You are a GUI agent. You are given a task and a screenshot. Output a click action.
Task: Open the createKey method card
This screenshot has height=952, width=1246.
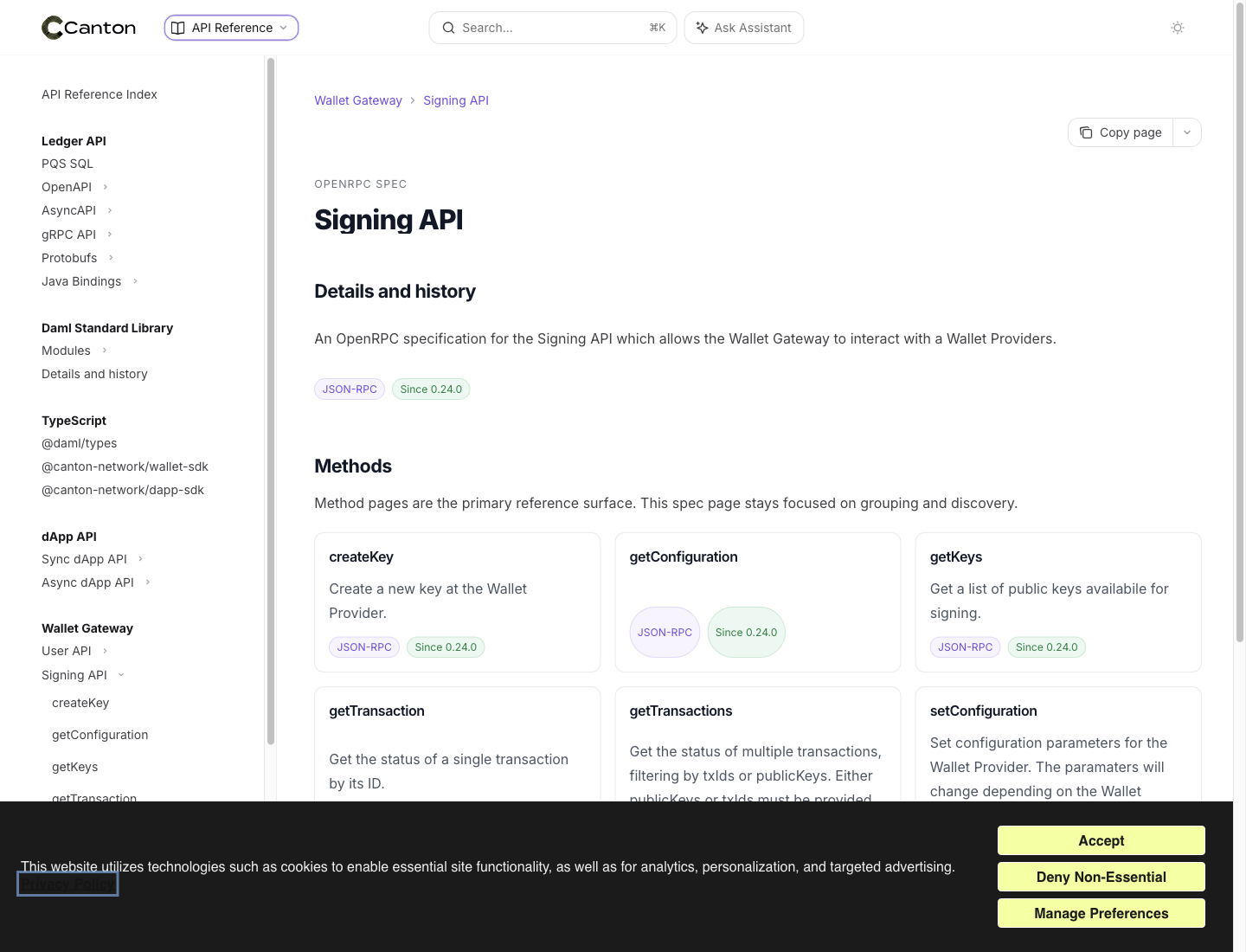tap(457, 602)
